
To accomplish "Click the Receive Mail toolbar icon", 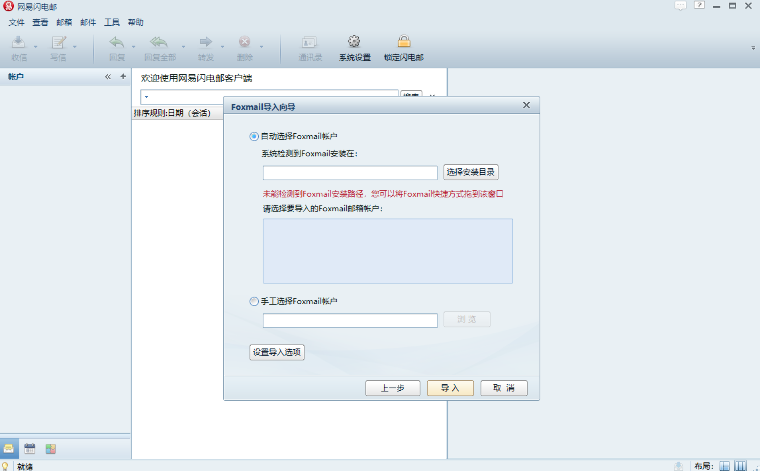I will click(x=18, y=42).
